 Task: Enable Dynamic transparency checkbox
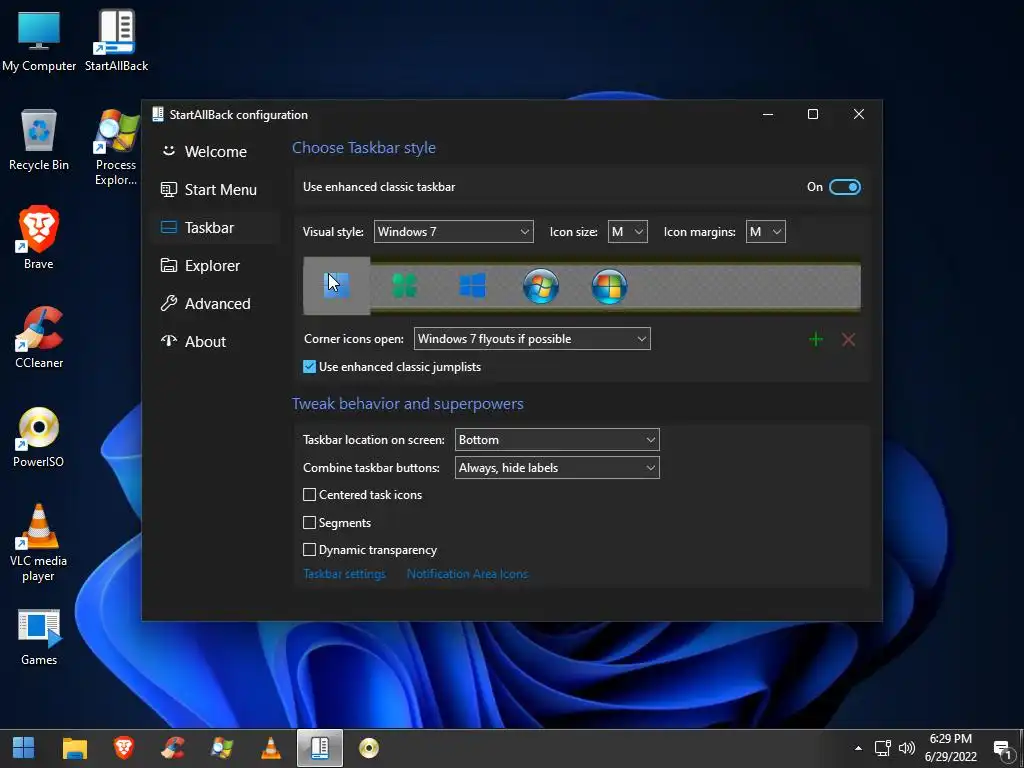(x=310, y=550)
